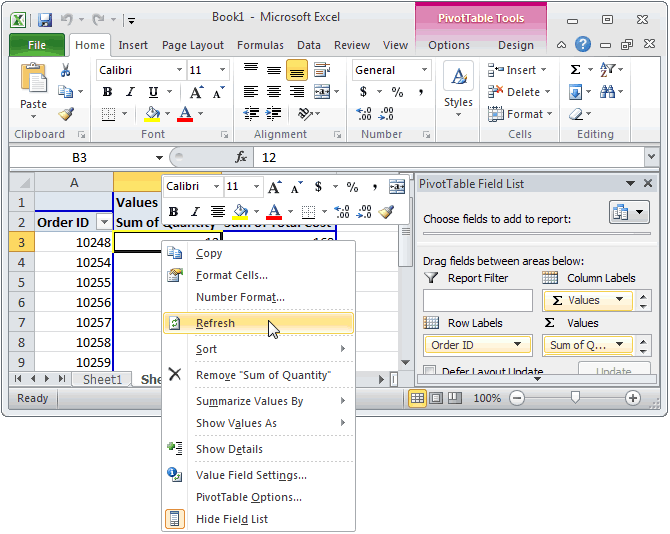The width and height of the screenshot is (670, 534).
Task: Toggle align text right in ribbon
Action: (x=297, y=91)
